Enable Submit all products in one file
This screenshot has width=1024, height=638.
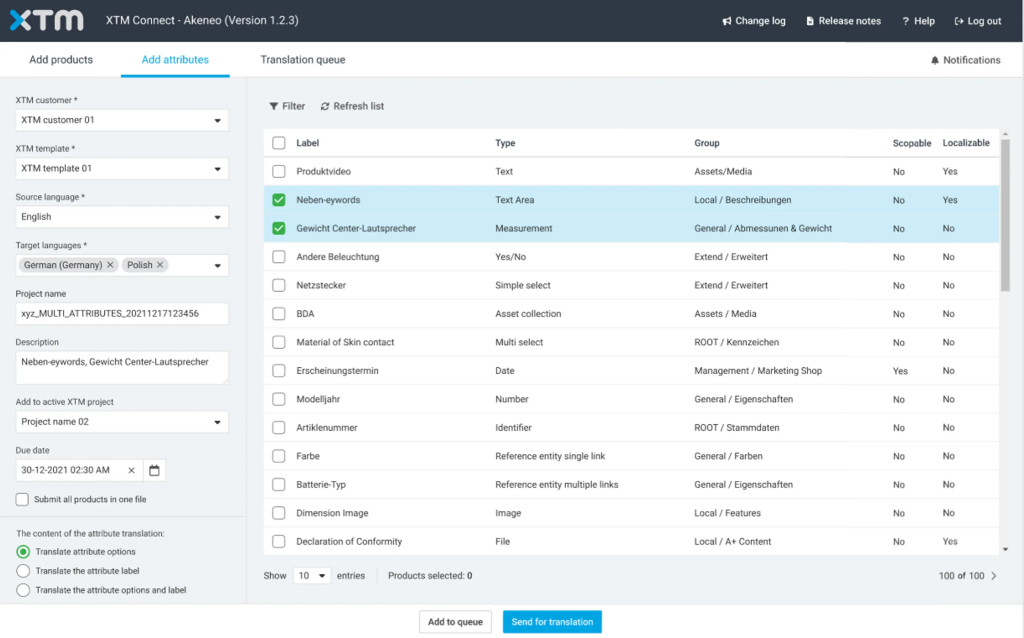click(22, 500)
